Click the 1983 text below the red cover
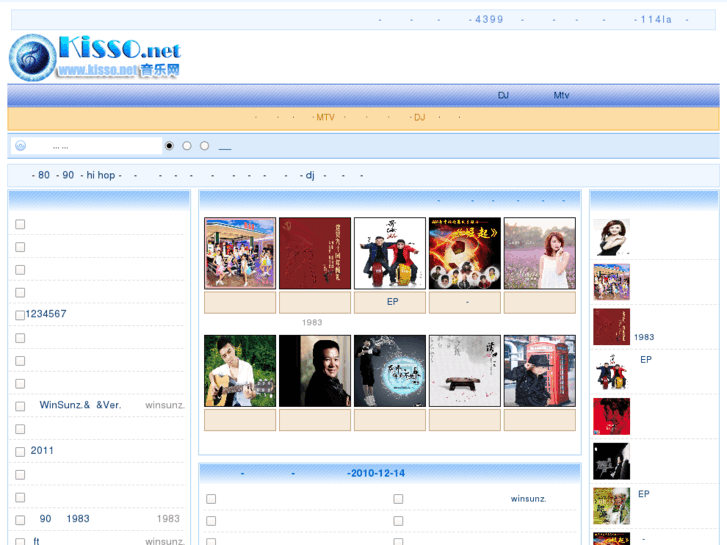 point(312,322)
